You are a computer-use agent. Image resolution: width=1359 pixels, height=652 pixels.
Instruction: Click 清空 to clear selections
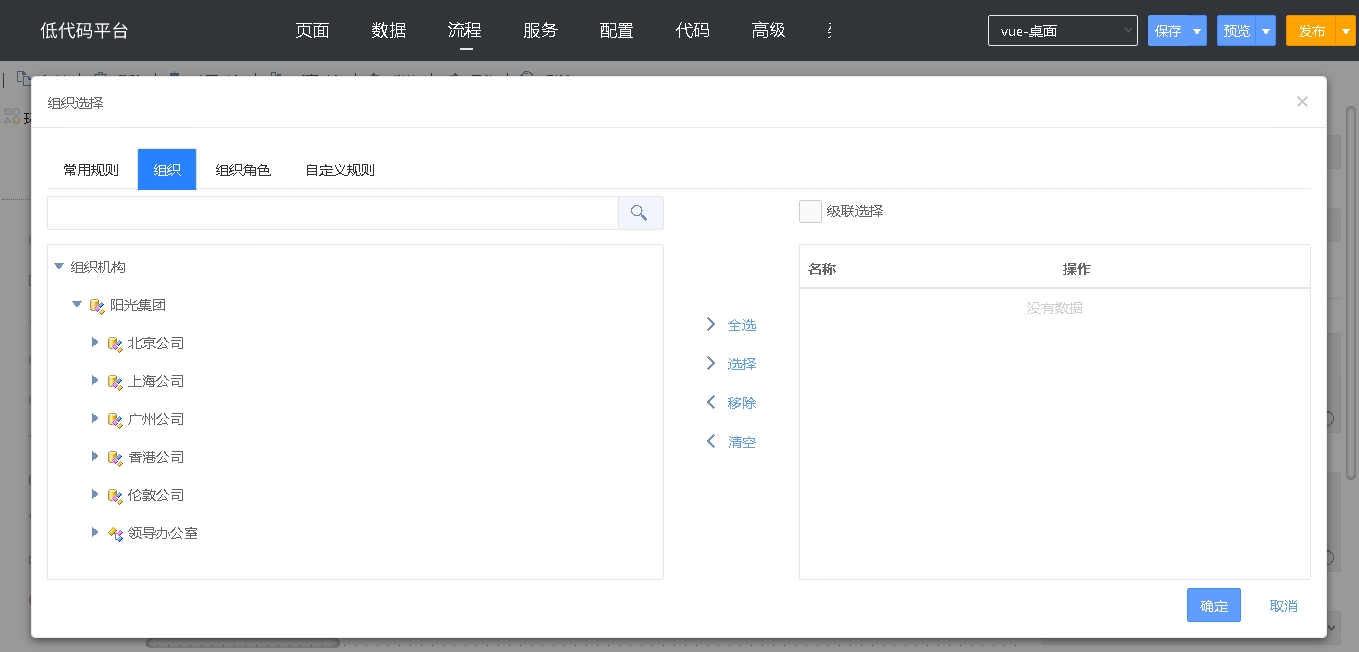click(x=742, y=442)
